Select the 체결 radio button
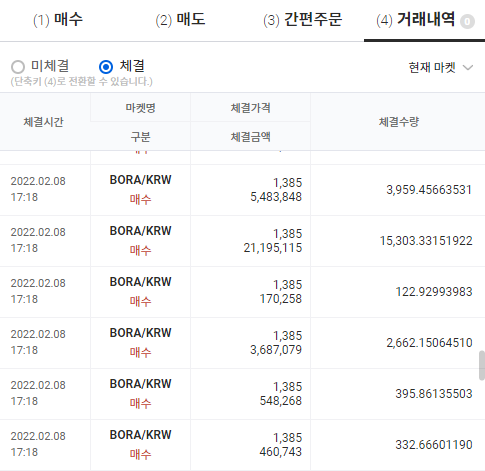The width and height of the screenshot is (485, 471). [x=106, y=67]
